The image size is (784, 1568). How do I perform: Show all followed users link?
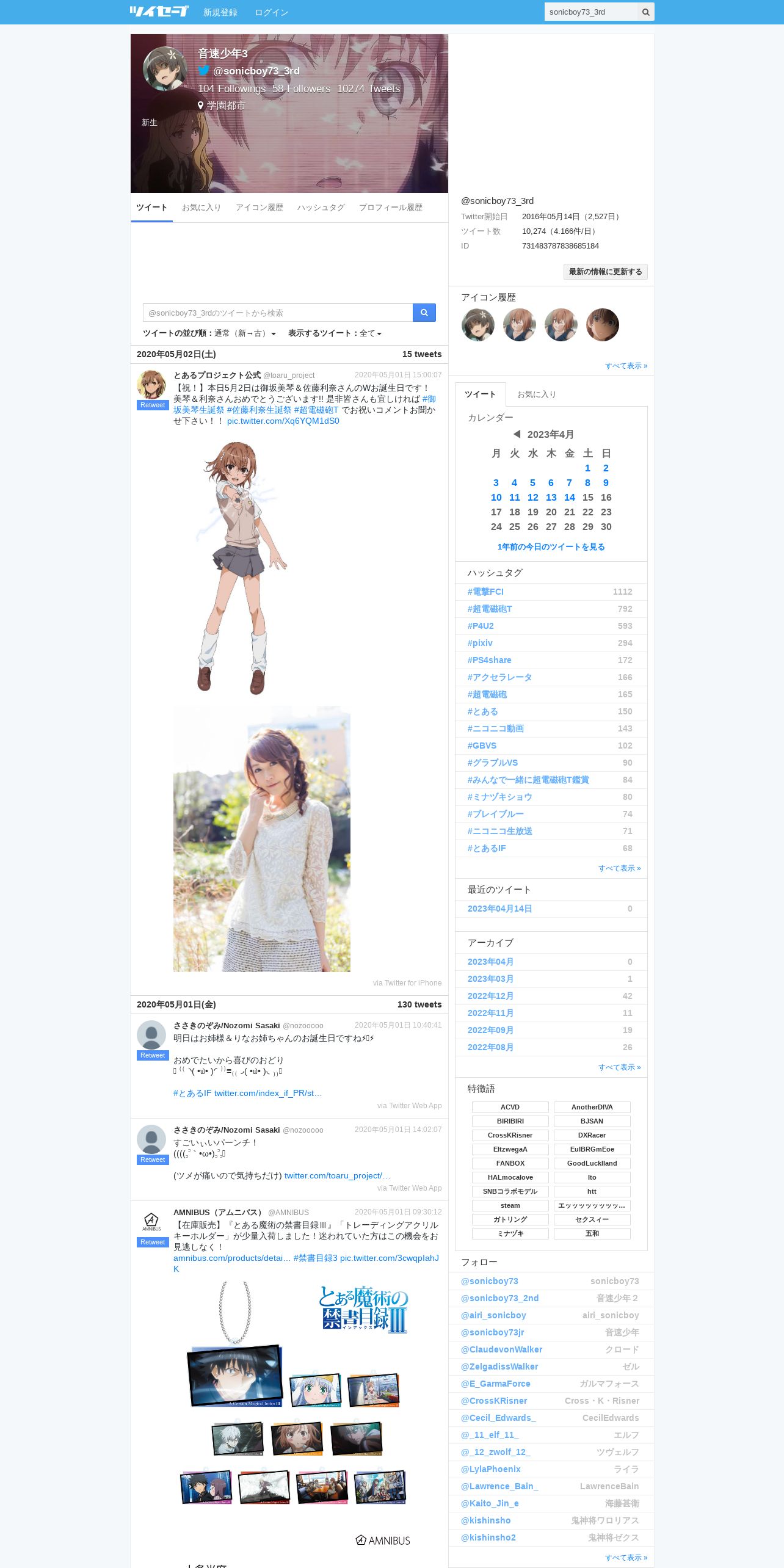pos(626,1558)
